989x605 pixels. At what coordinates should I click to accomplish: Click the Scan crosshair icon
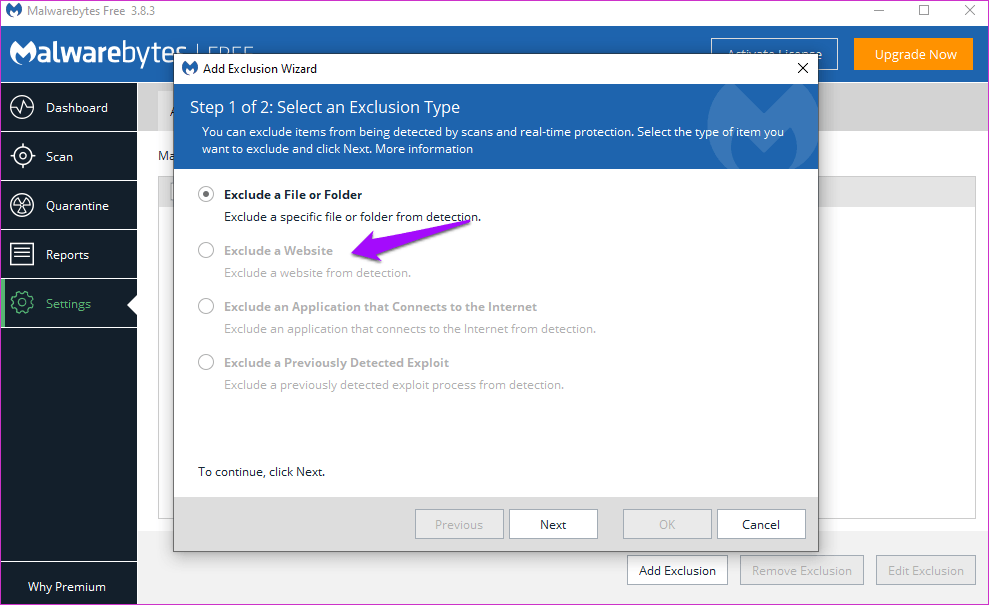point(22,156)
